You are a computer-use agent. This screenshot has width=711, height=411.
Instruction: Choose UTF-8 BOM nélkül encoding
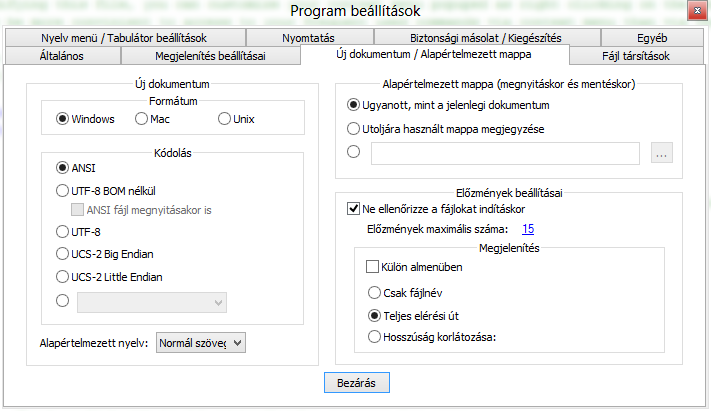(x=64, y=188)
